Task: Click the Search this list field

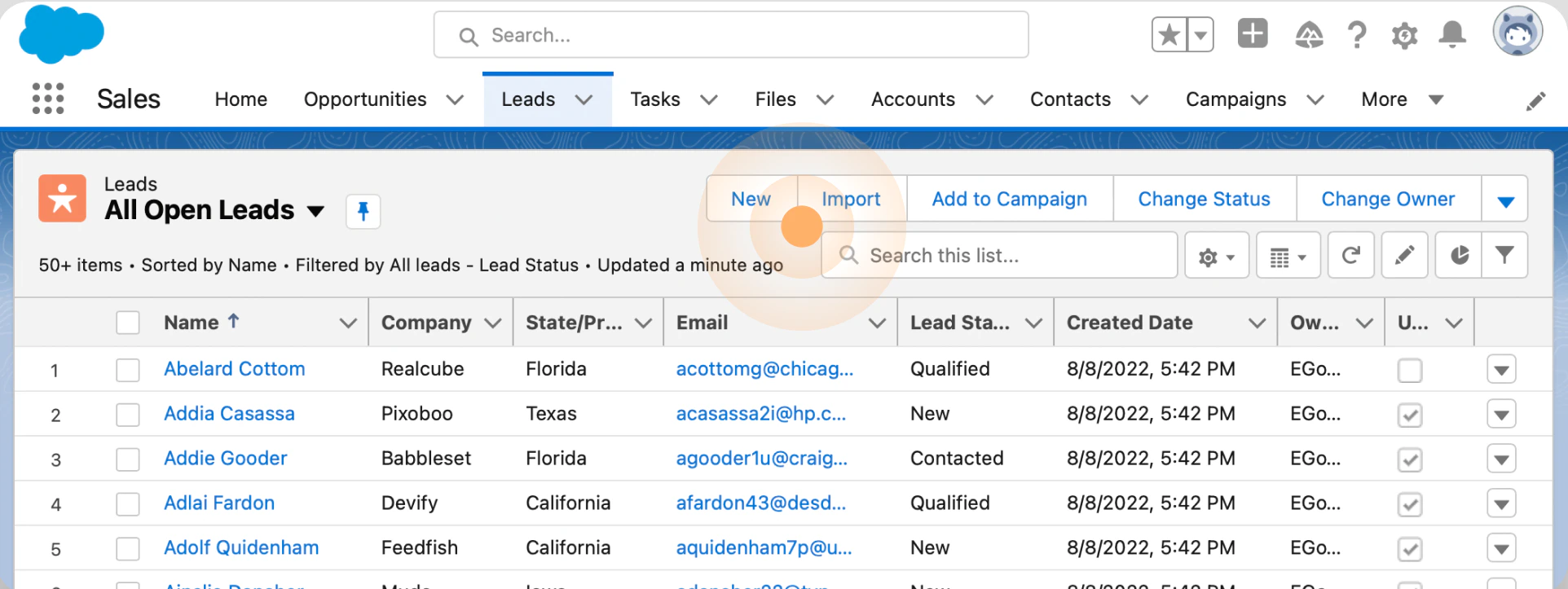Action: [x=999, y=256]
